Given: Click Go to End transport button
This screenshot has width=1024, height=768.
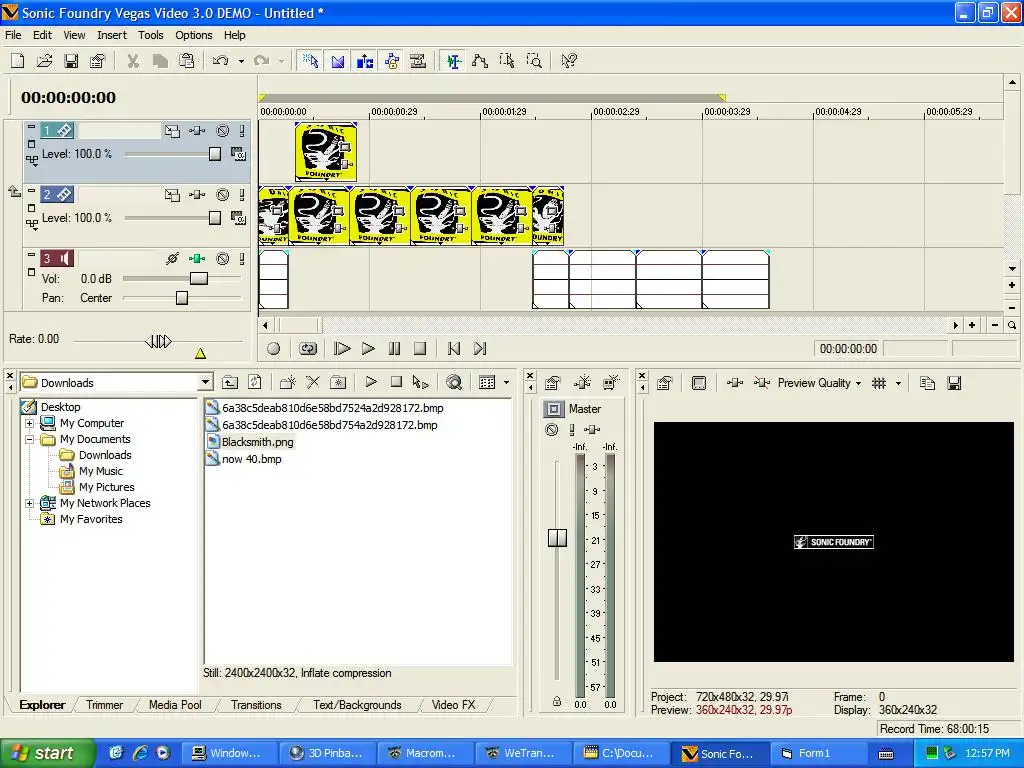Looking at the screenshot, I should [x=480, y=349].
